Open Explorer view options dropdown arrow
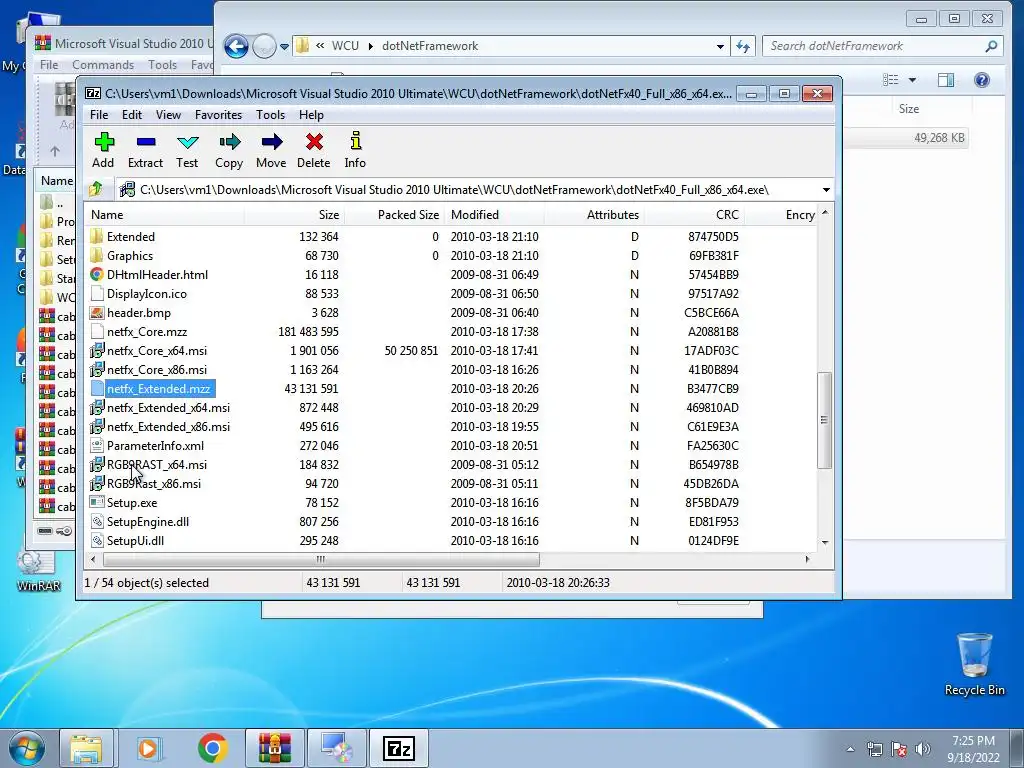This screenshot has height=768, width=1024. pyautogui.click(x=912, y=80)
